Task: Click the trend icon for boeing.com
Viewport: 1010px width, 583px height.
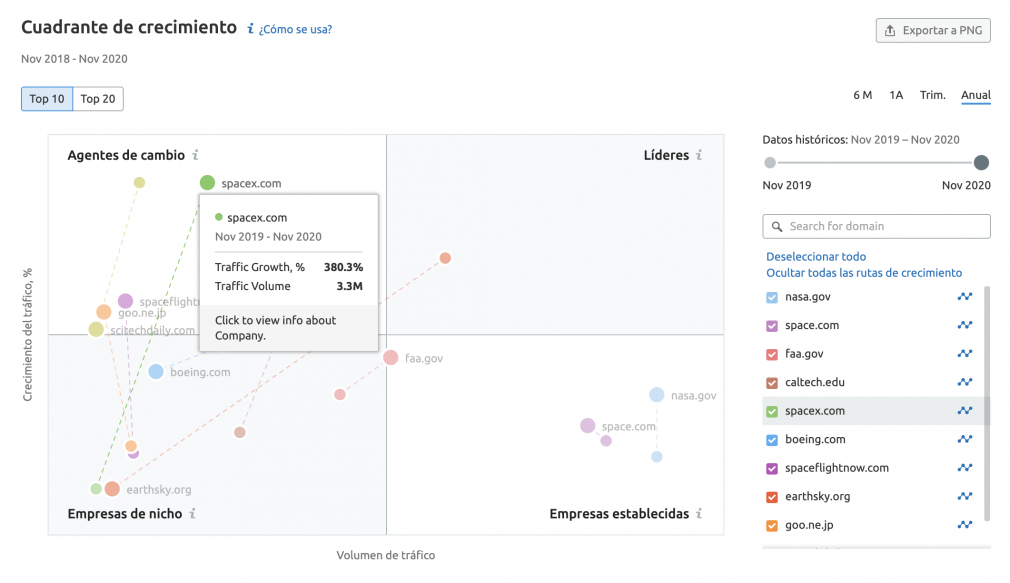Action: [964, 439]
